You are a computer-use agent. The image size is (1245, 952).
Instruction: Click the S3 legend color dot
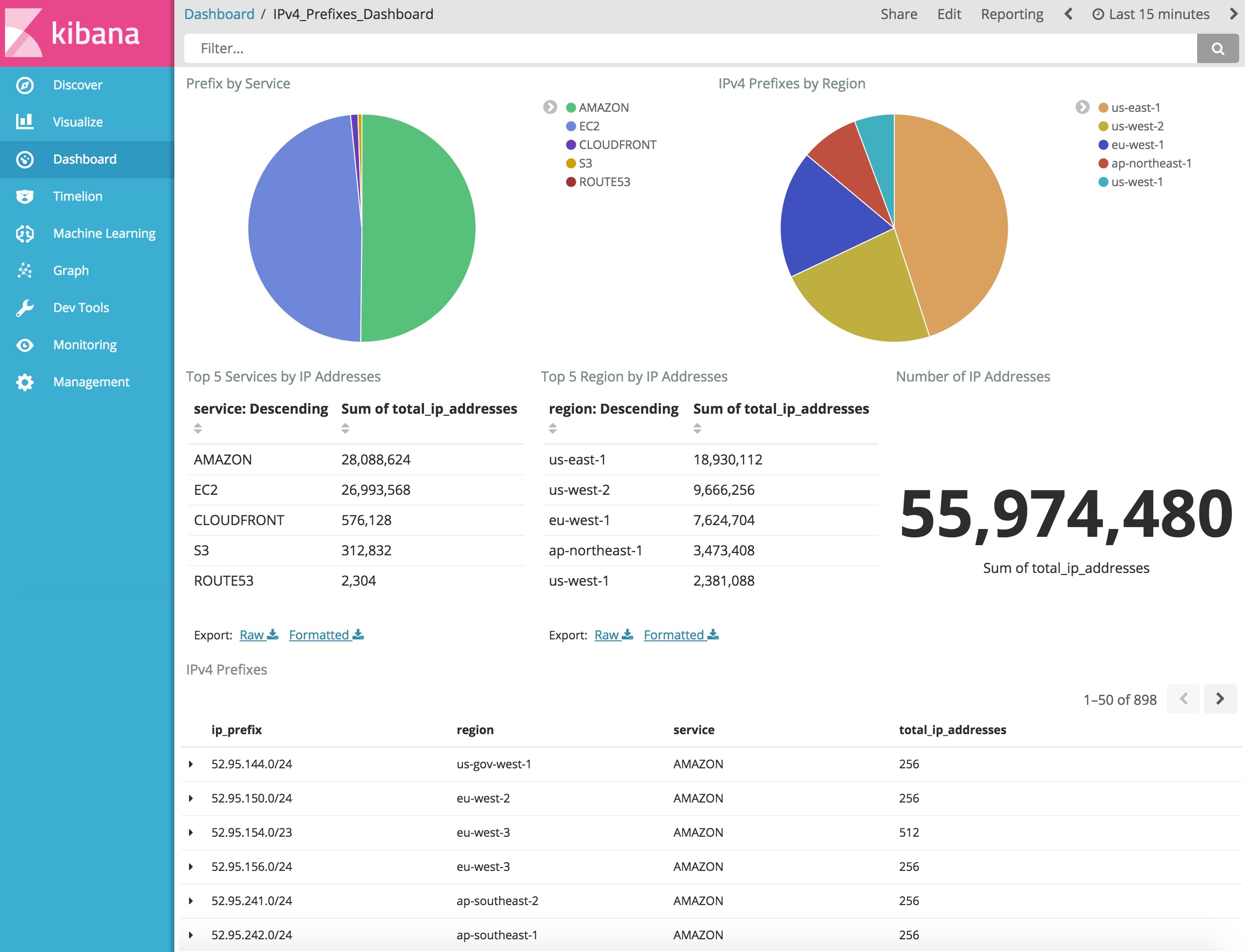point(570,163)
